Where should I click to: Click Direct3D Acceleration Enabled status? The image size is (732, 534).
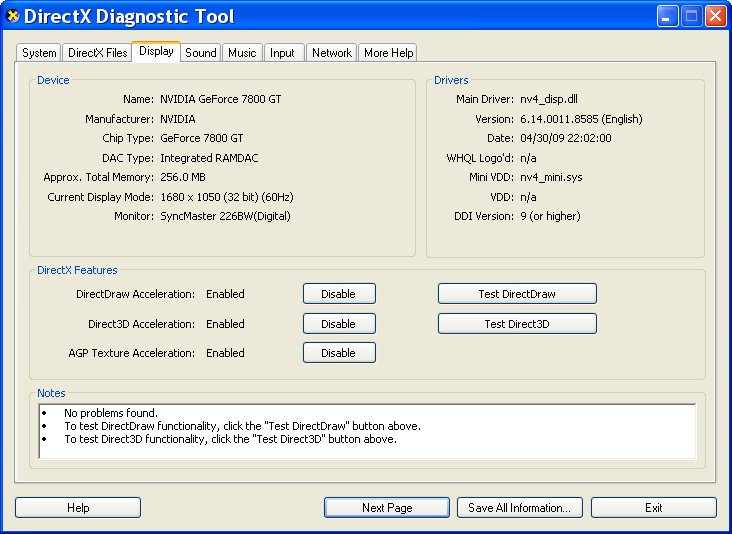point(225,324)
